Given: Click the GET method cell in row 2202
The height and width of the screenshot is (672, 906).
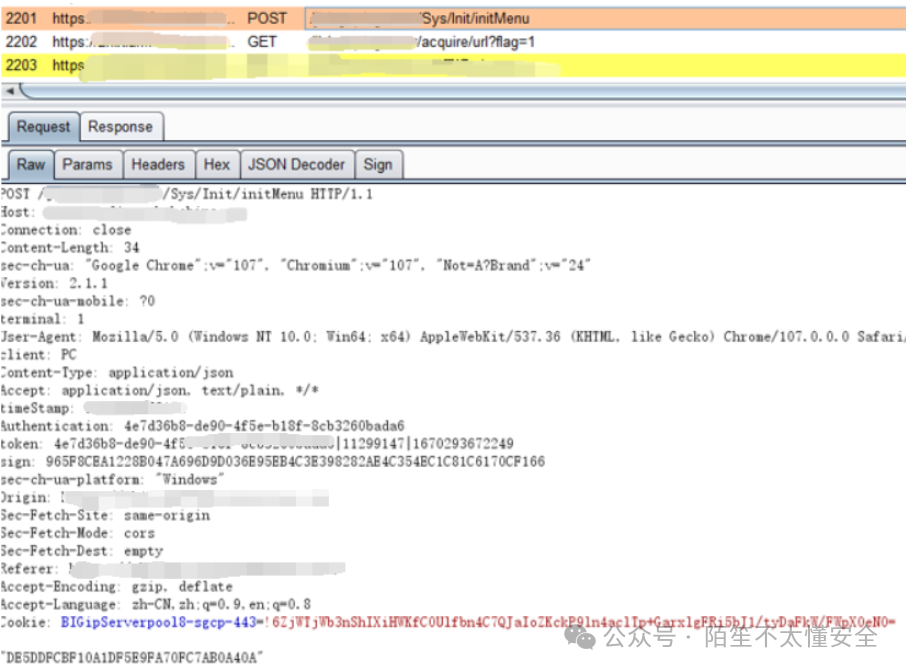Looking at the screenshot, I should point(262,42).
